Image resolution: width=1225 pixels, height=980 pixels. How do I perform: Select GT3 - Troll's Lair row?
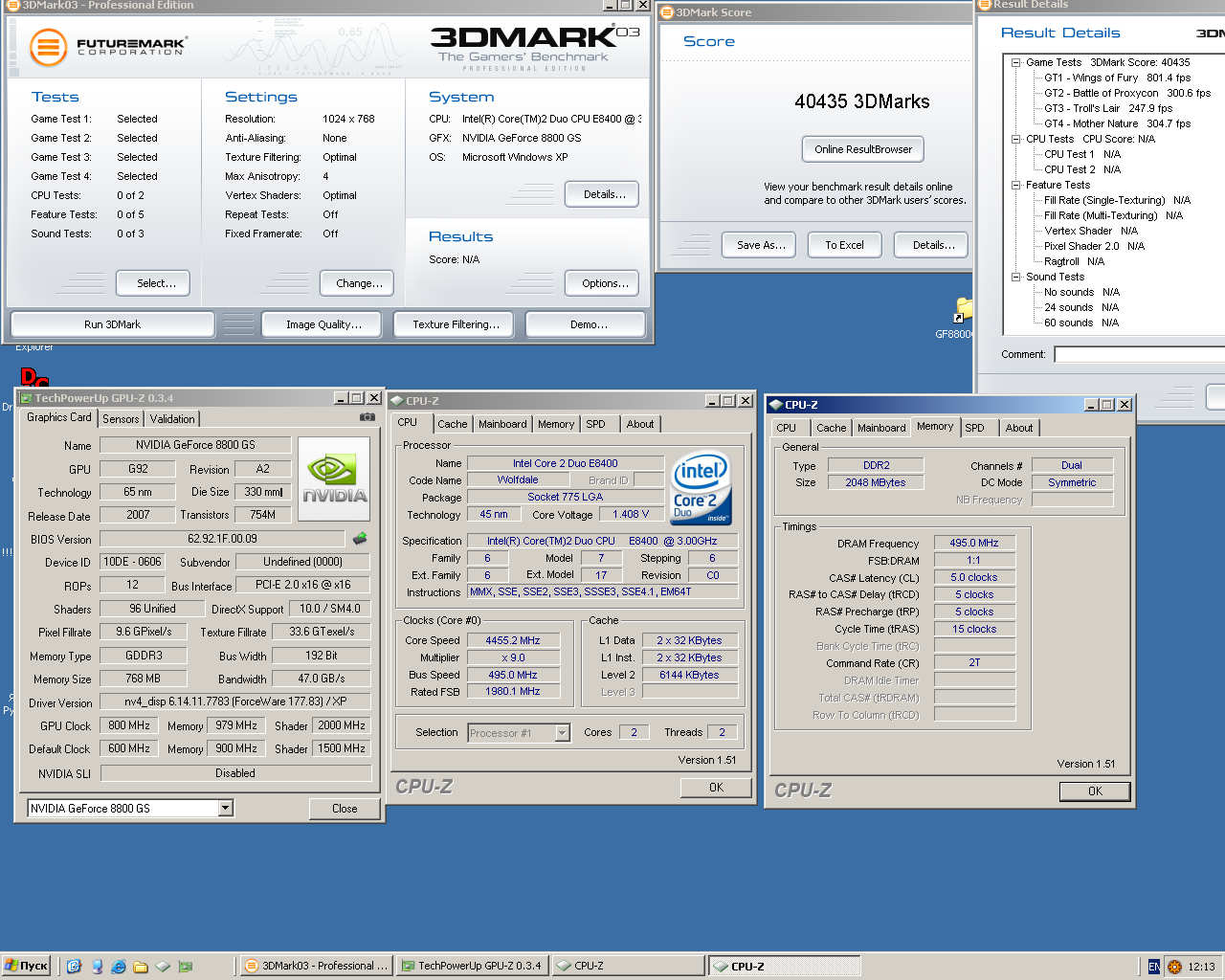1107,108
